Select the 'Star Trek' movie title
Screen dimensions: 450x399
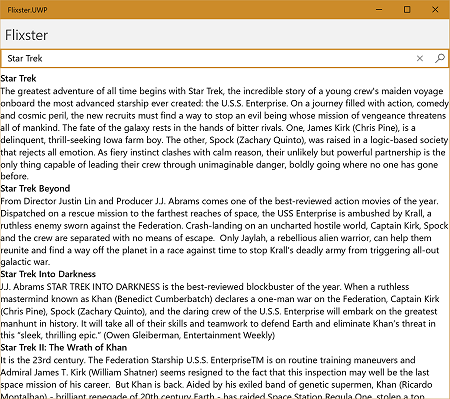click(x=18, y=79)
